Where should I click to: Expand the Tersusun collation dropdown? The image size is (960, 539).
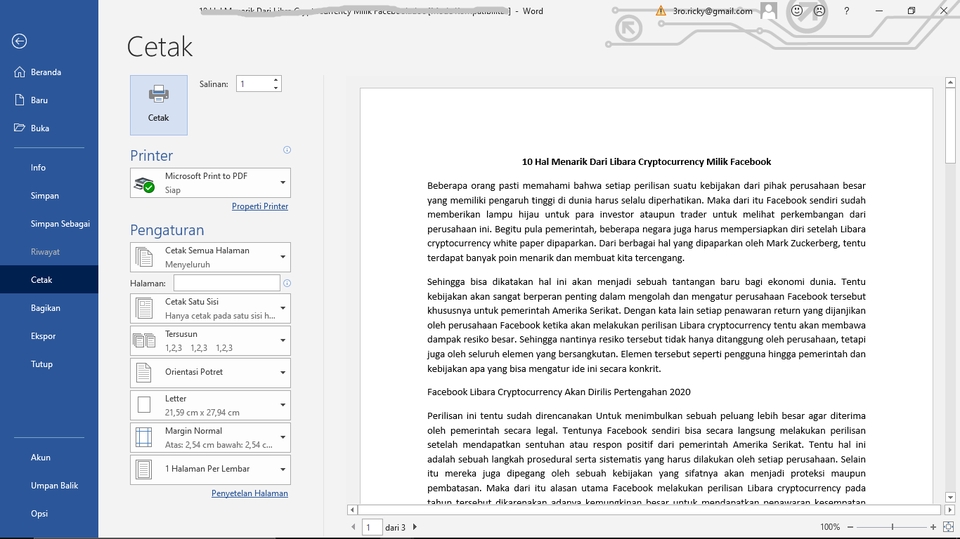point(210,341)
